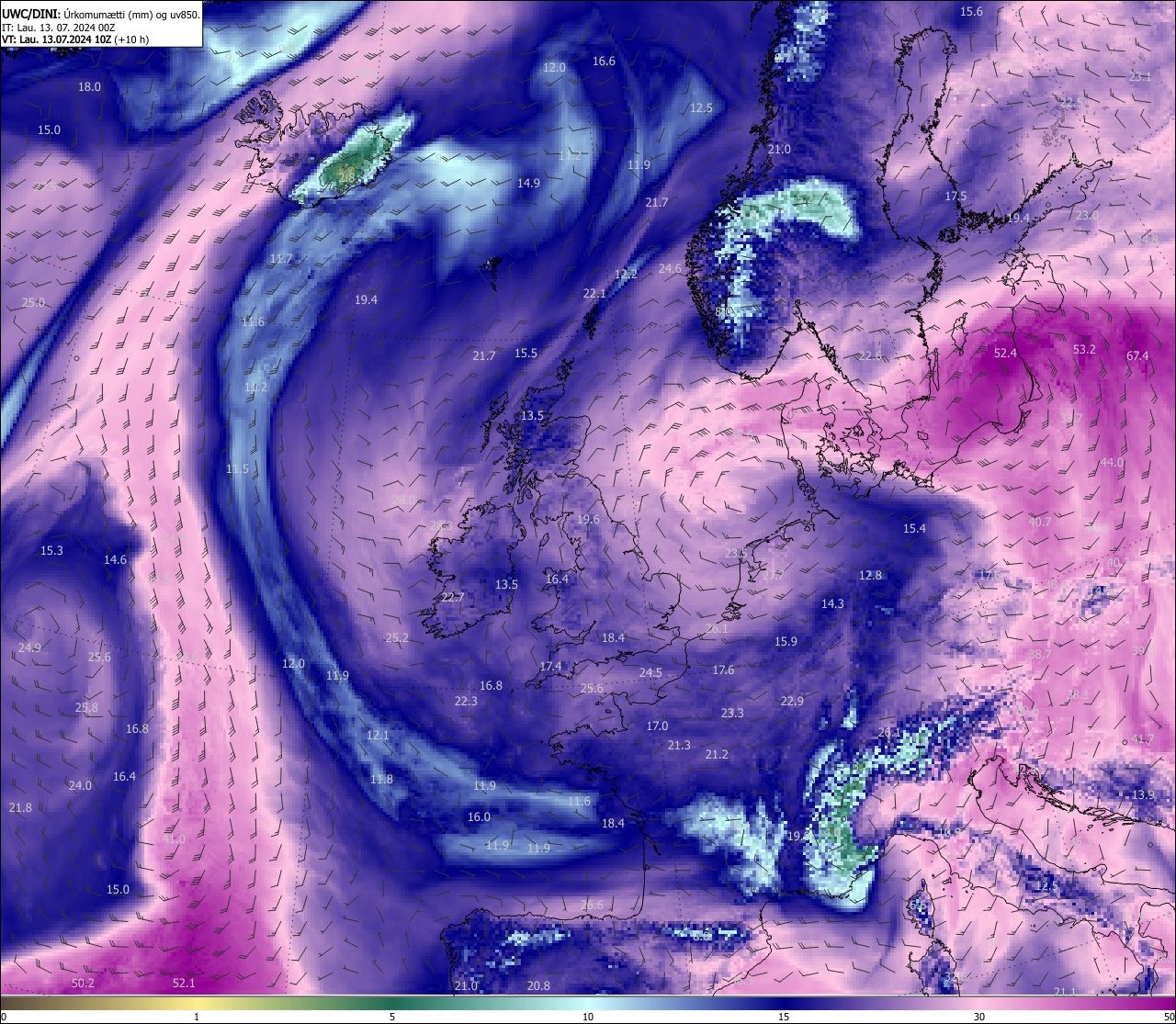
Task: Click the 13.9 value near the right edge
Action: click(1143, 794)
